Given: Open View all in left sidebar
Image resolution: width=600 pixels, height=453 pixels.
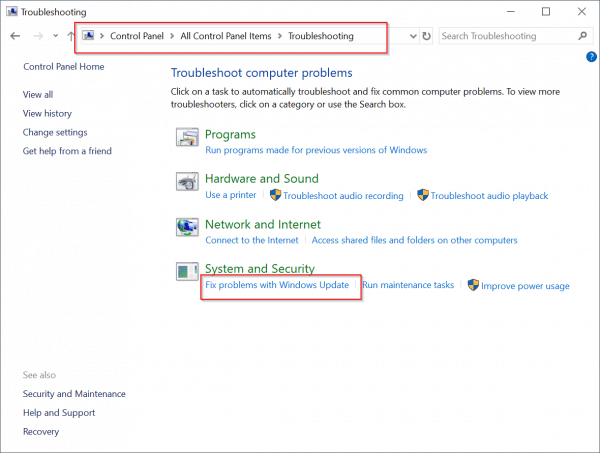Looking at the screenshot, I should (38, 94).
